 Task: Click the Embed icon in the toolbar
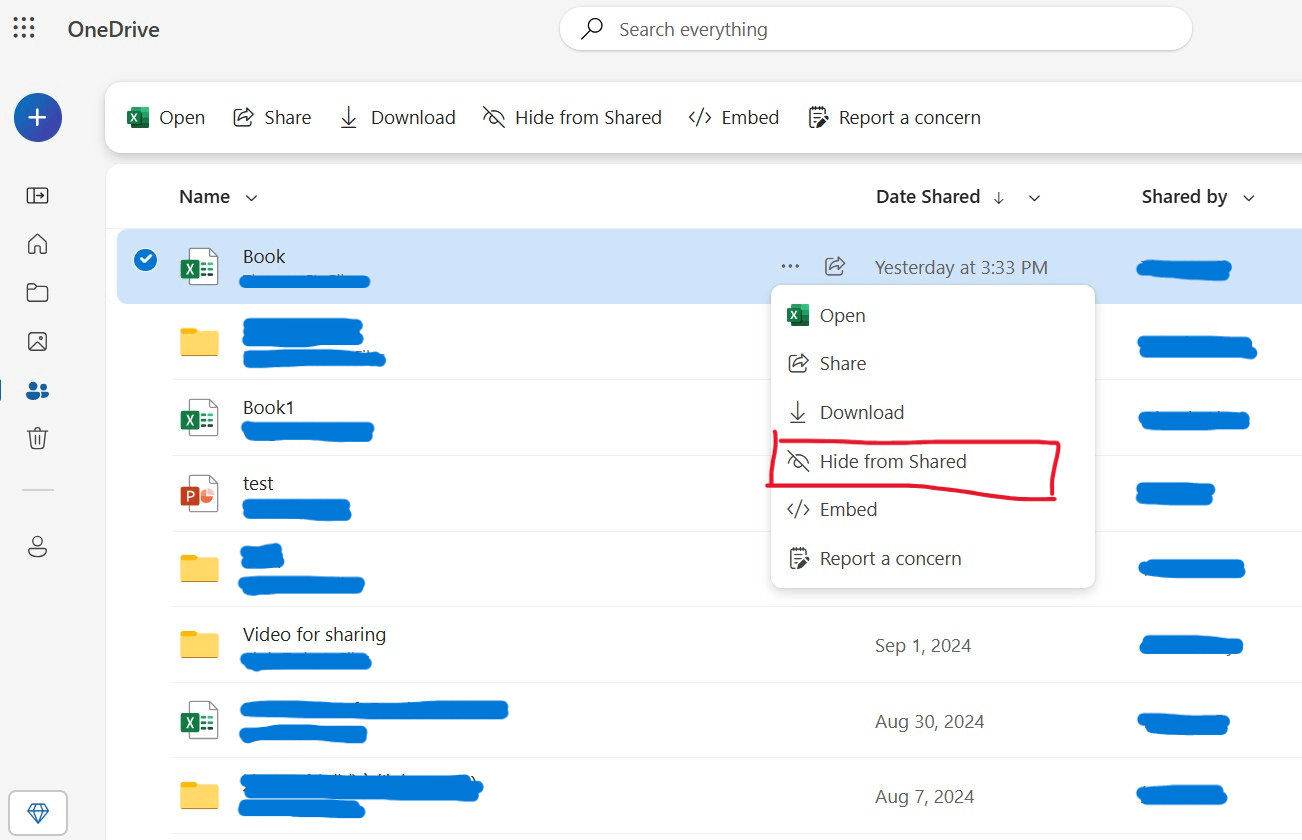pos(700,117)
